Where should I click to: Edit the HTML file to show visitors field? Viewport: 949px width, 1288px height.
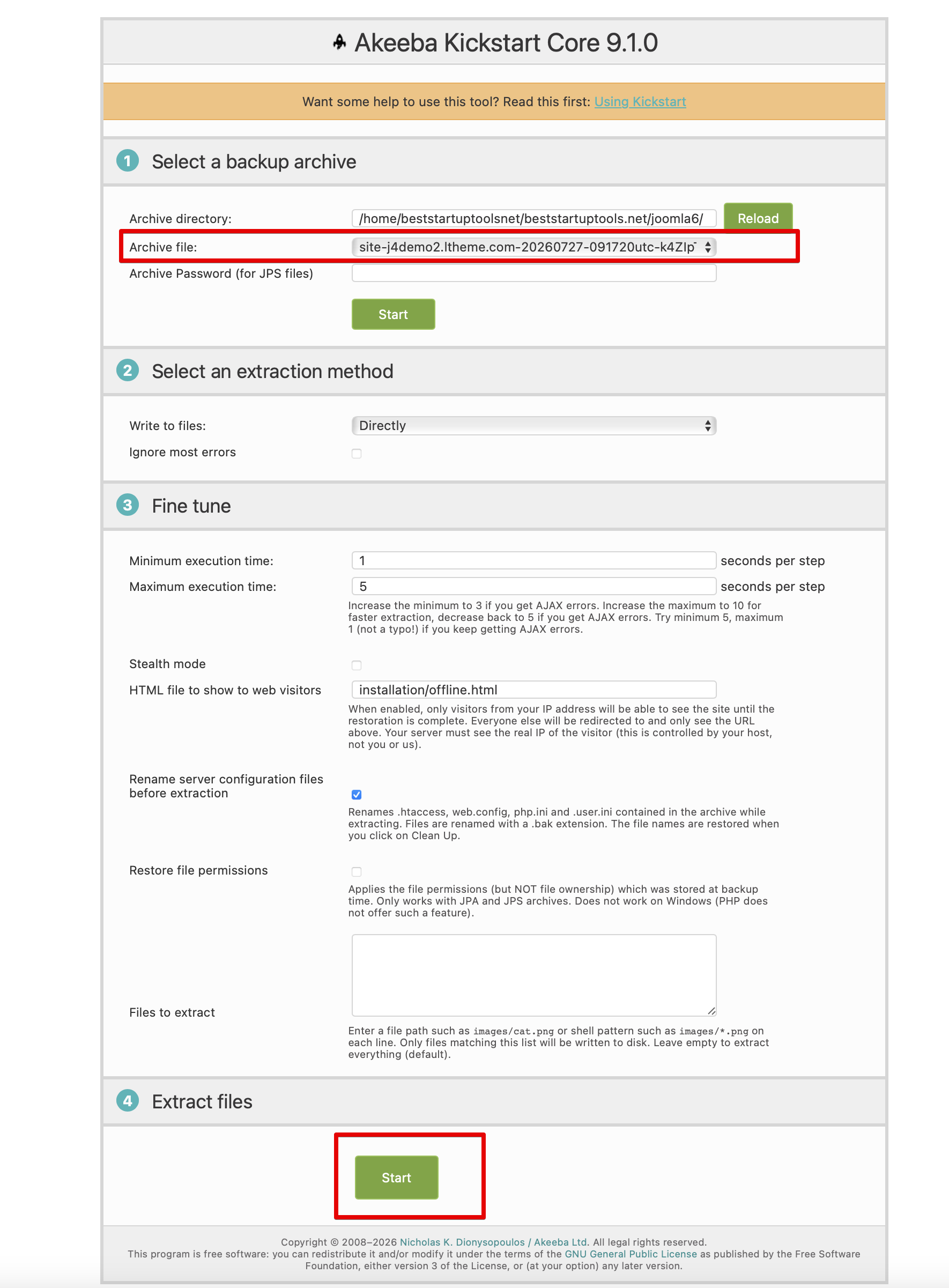click(533, 690)
